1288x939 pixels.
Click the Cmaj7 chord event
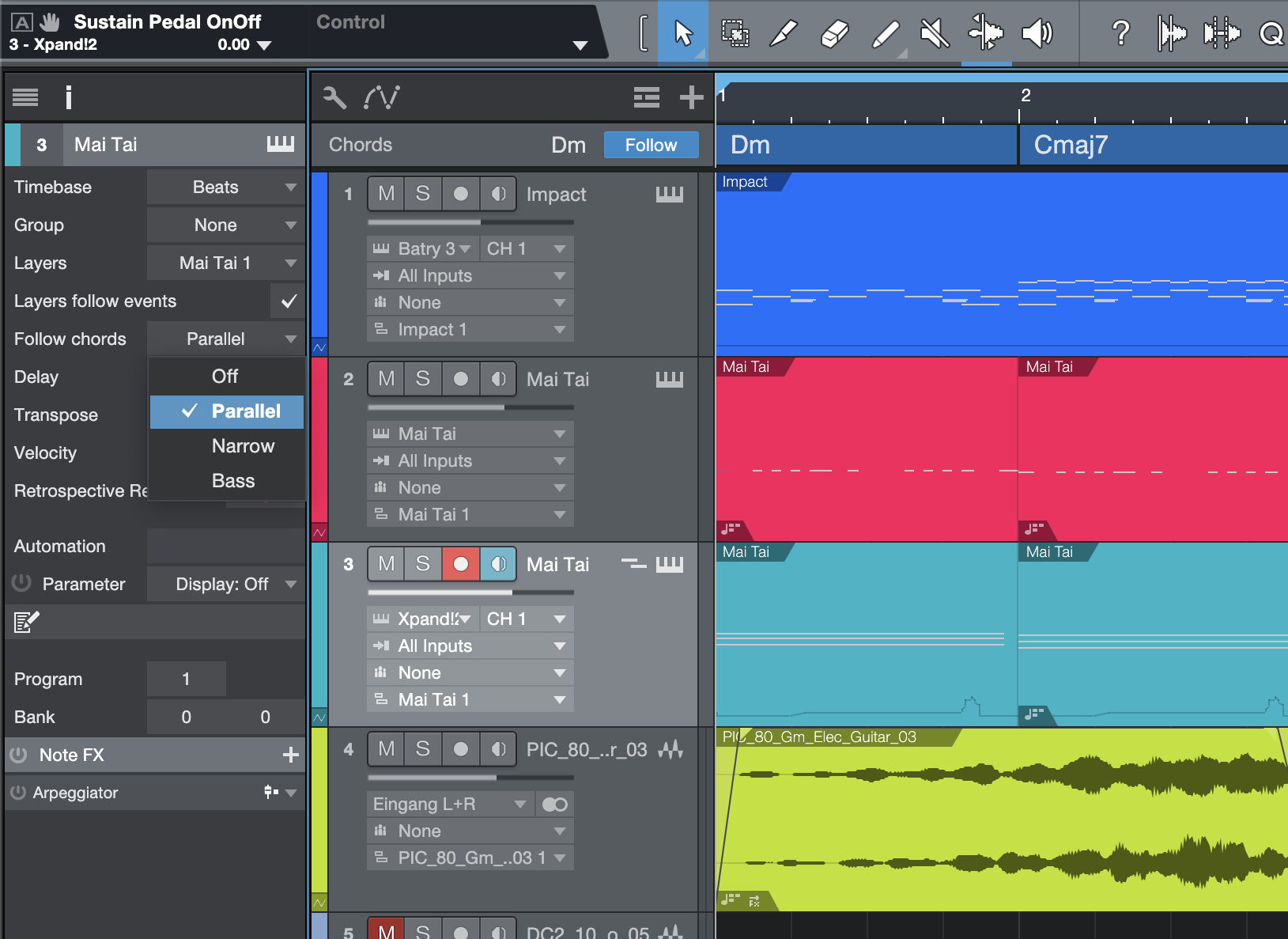[x=1151, y=145]
